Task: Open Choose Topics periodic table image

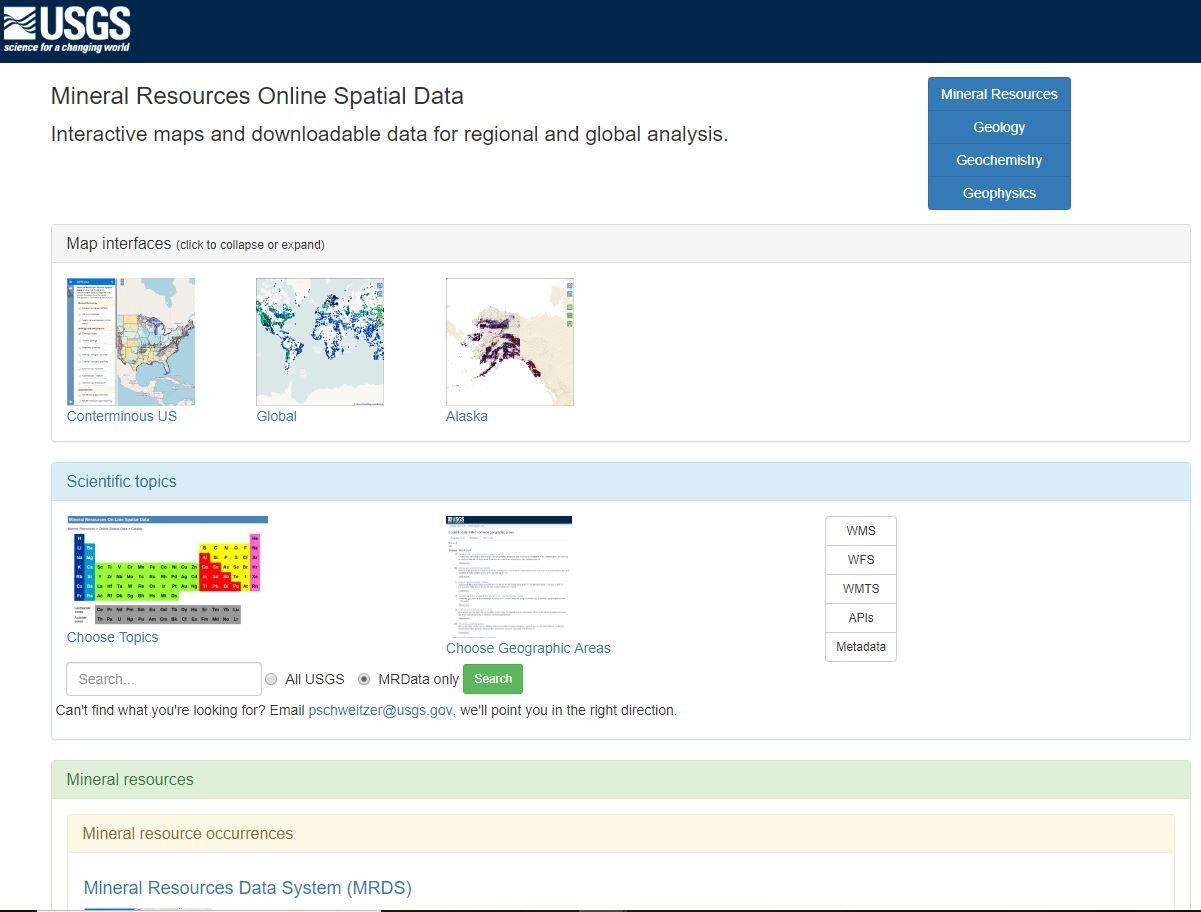Action: pos(167,570)
